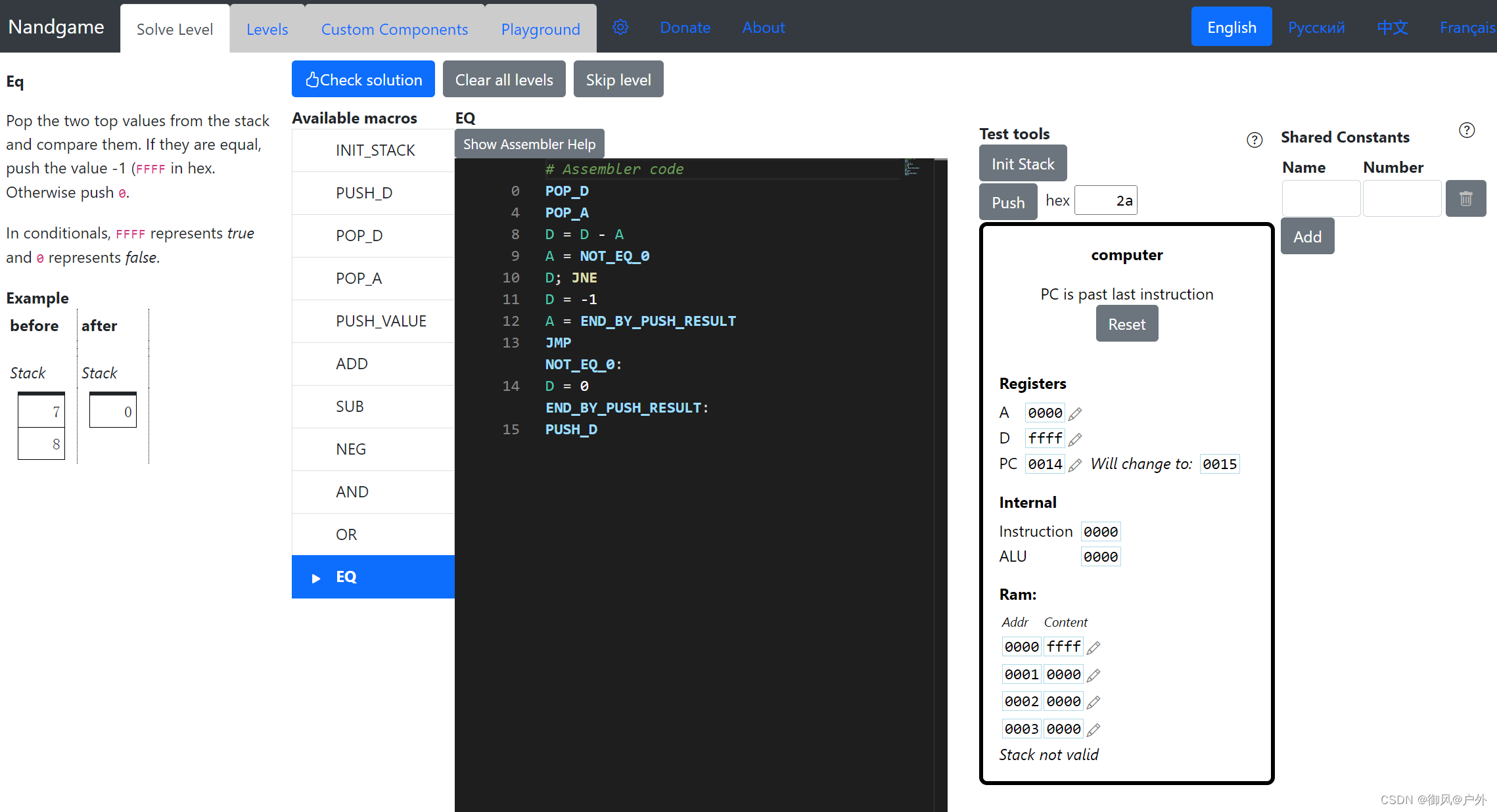Image resolution: width=1497 pixels, height=812 pixels.
Task: Click Init Stack button
Action: (1023, 164)
